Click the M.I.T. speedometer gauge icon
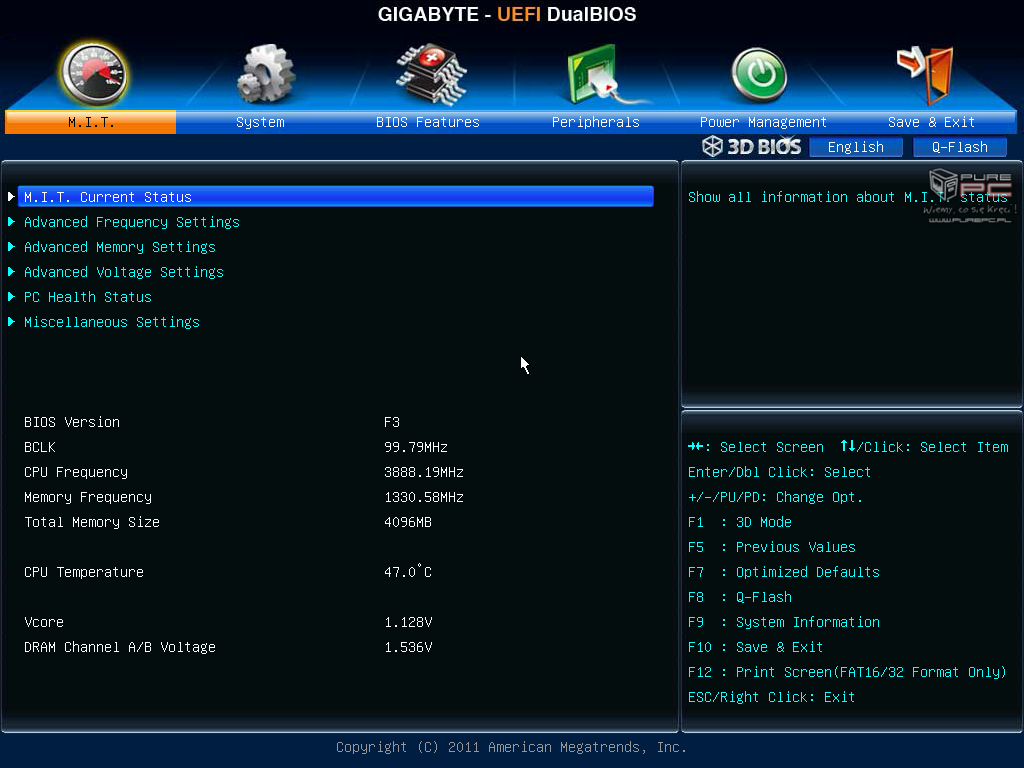The height and width of the screenshot is (768, 1024). (x=93, y=74)
